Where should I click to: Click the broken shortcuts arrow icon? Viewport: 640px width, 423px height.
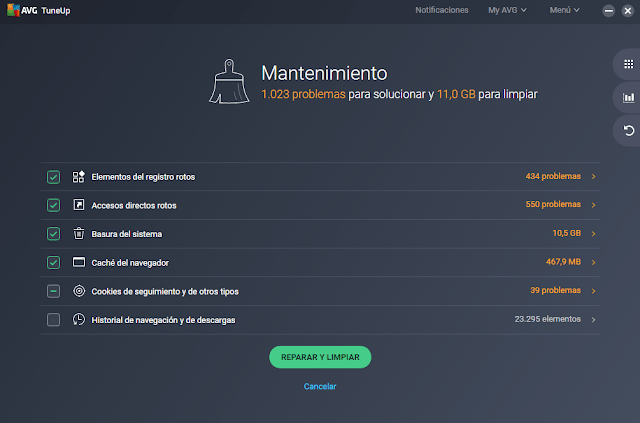(x=79, y=205)
